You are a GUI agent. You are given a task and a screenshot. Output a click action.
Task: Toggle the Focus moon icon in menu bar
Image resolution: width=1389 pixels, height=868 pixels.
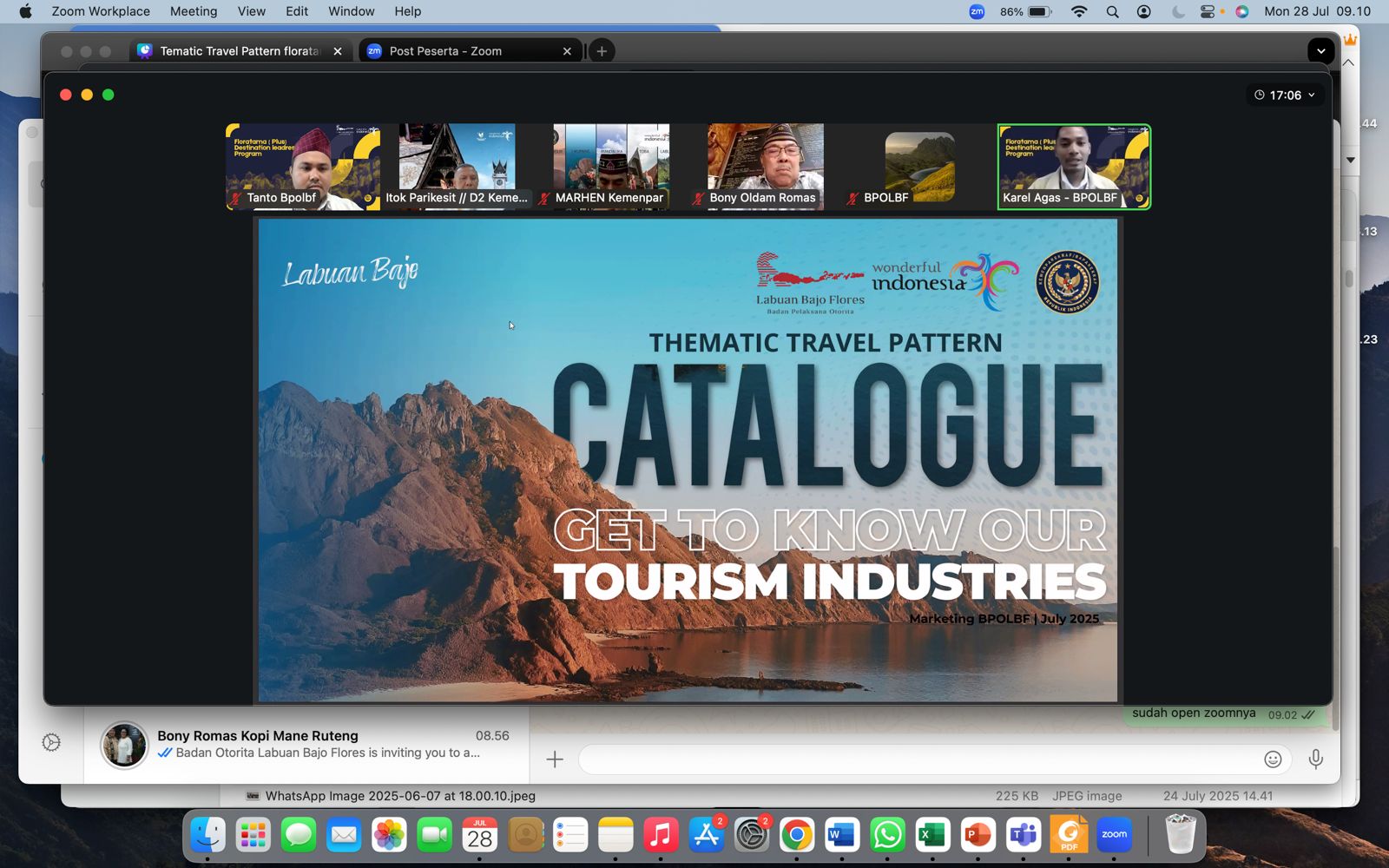click(1178, 11)
